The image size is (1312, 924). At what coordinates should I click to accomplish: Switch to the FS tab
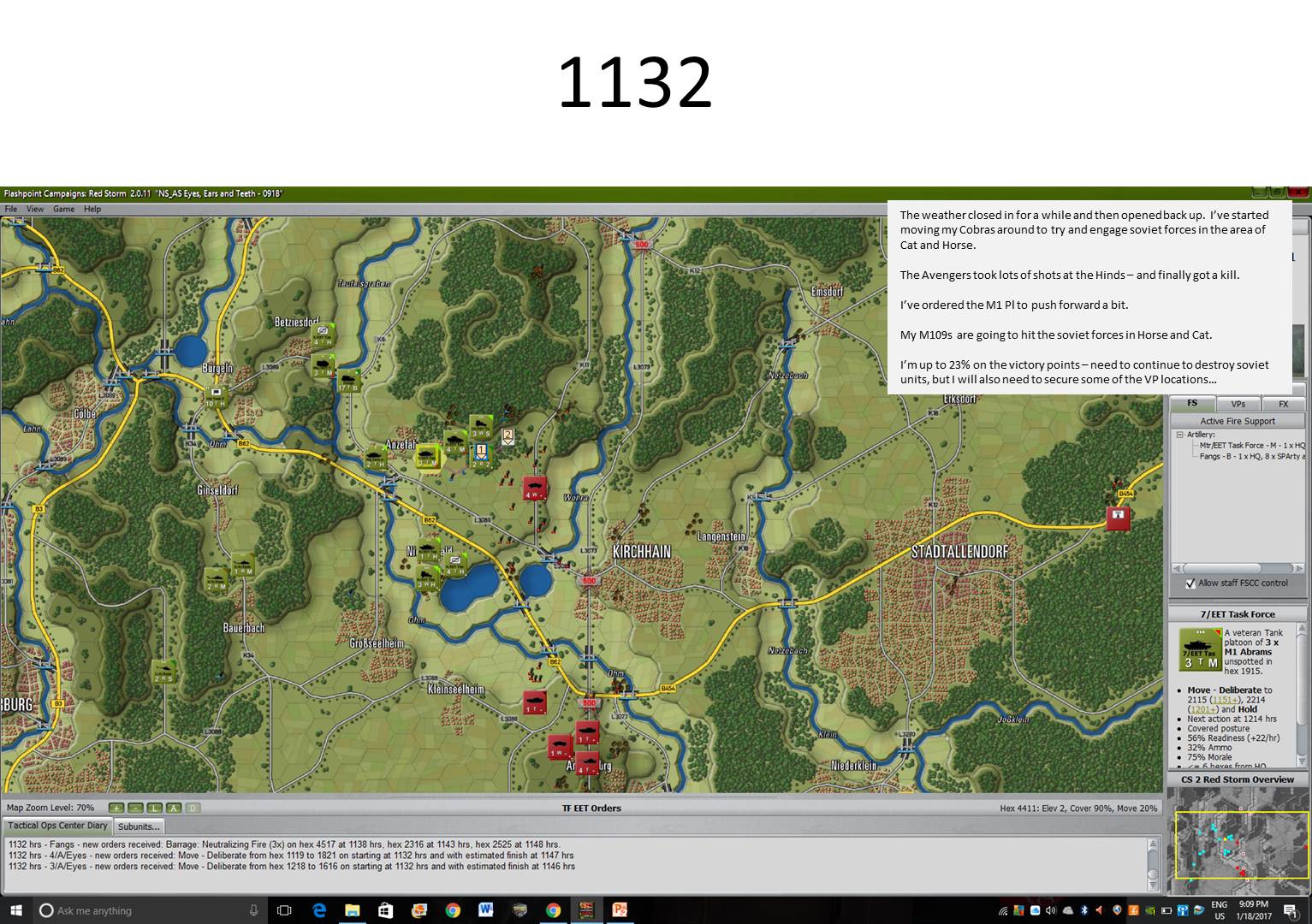click(1191, 403)
